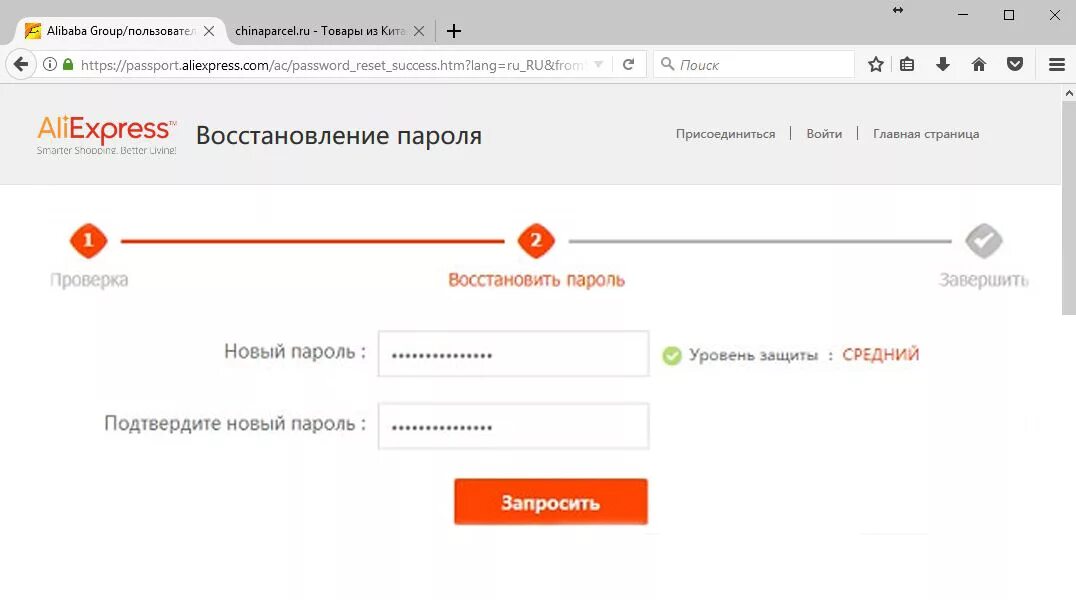Switch to the chinaparcel.ru tab
The height and width of the screenshot is (600, 1076).
(320, 31)
